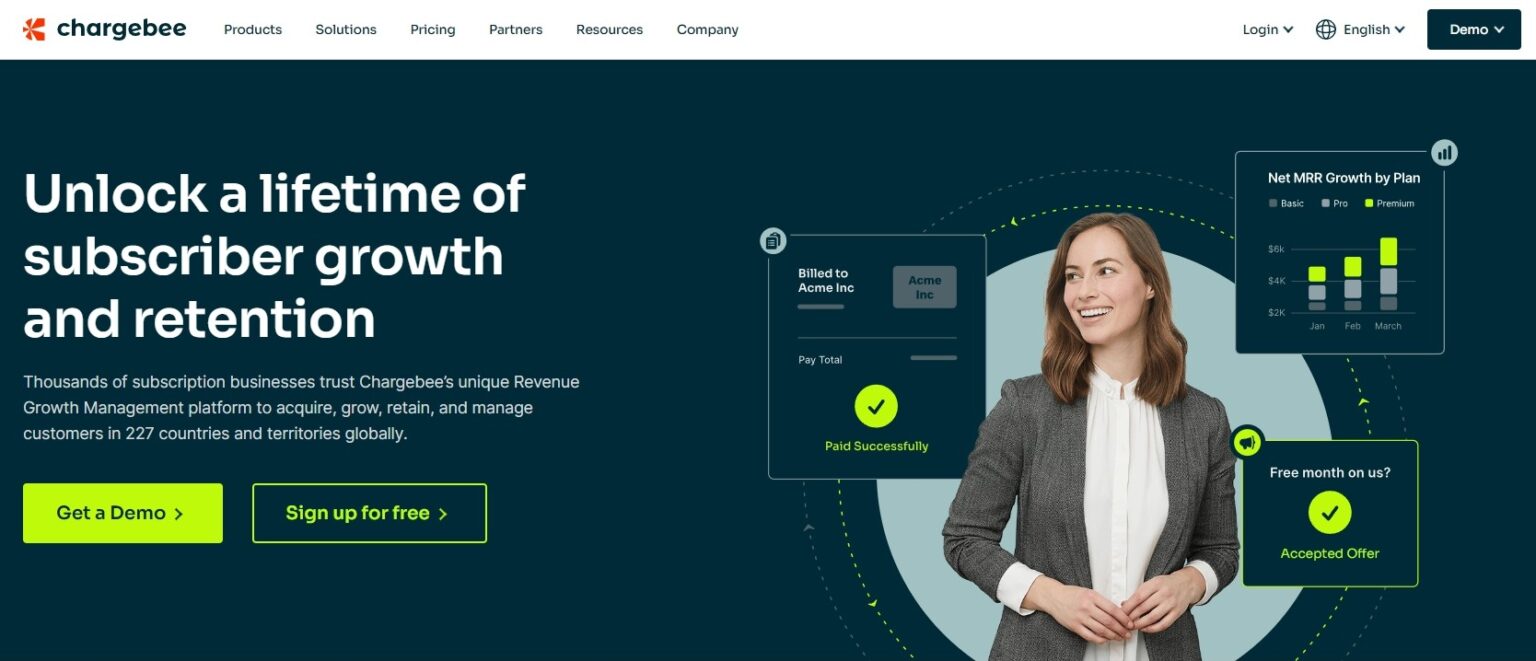1536x661 pixels.
Task: Open the Products menu
Action: [x=253, y=29]
